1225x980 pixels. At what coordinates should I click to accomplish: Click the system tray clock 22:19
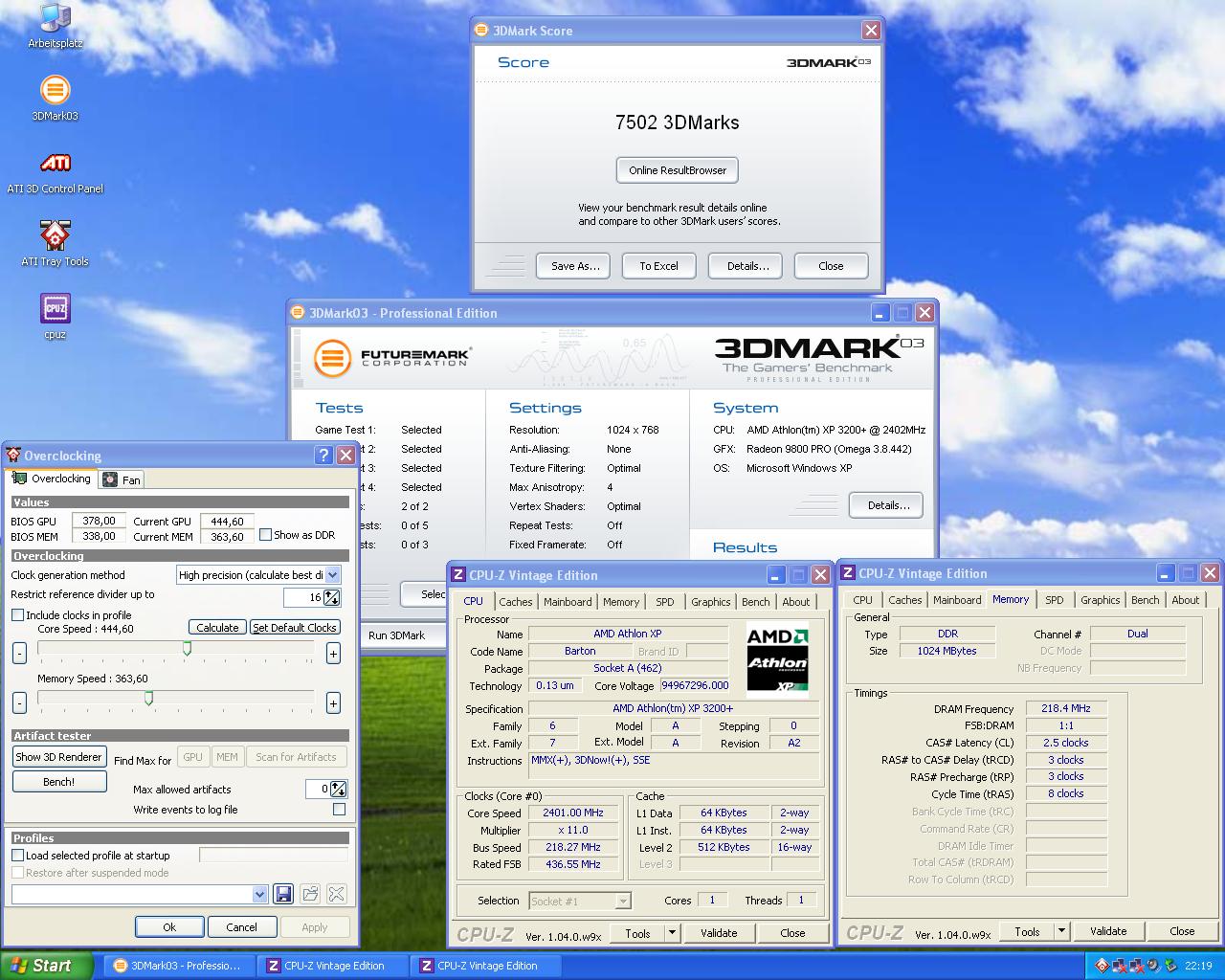click(1198, 966)
